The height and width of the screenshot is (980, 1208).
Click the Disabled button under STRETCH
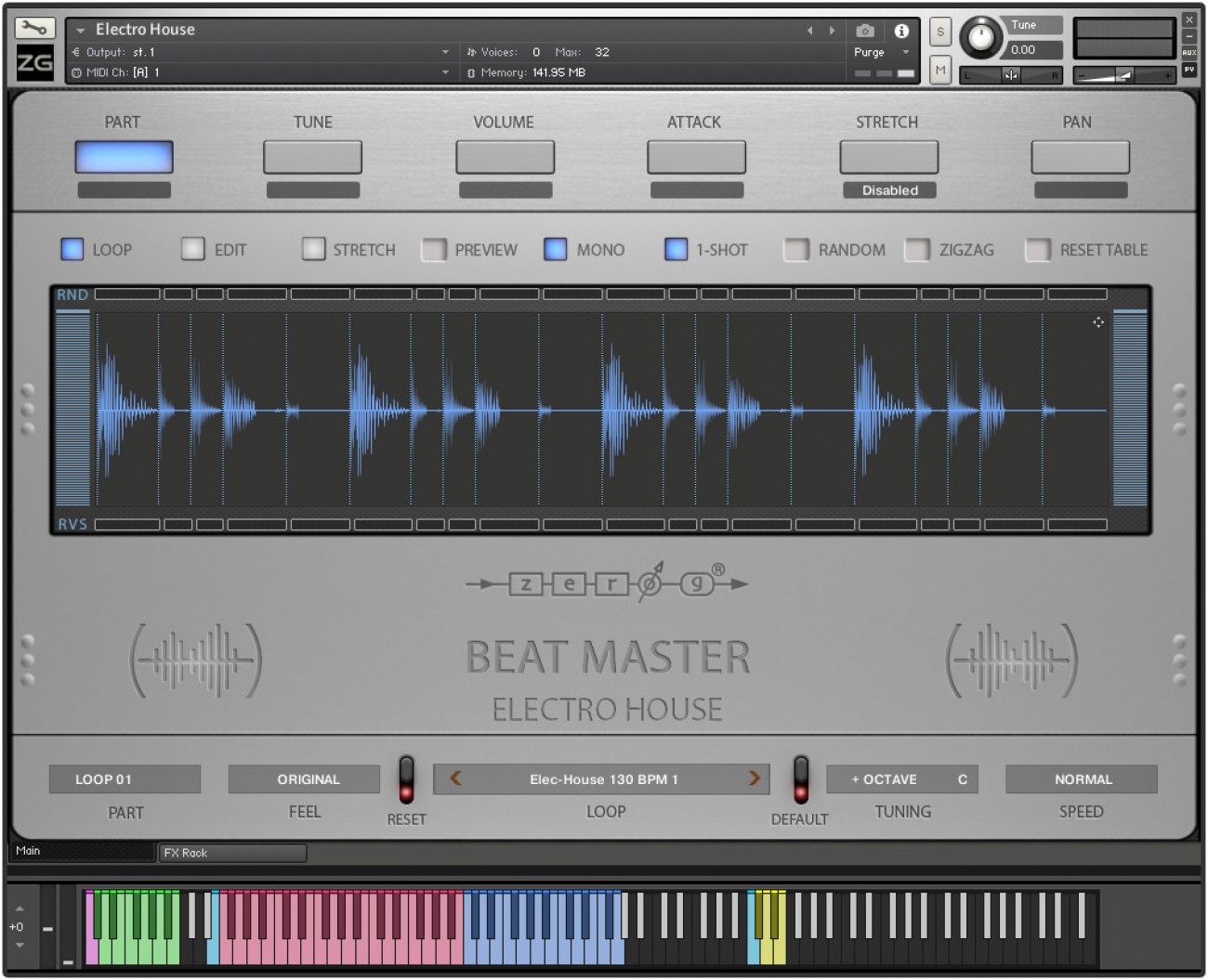pos(888,189)
